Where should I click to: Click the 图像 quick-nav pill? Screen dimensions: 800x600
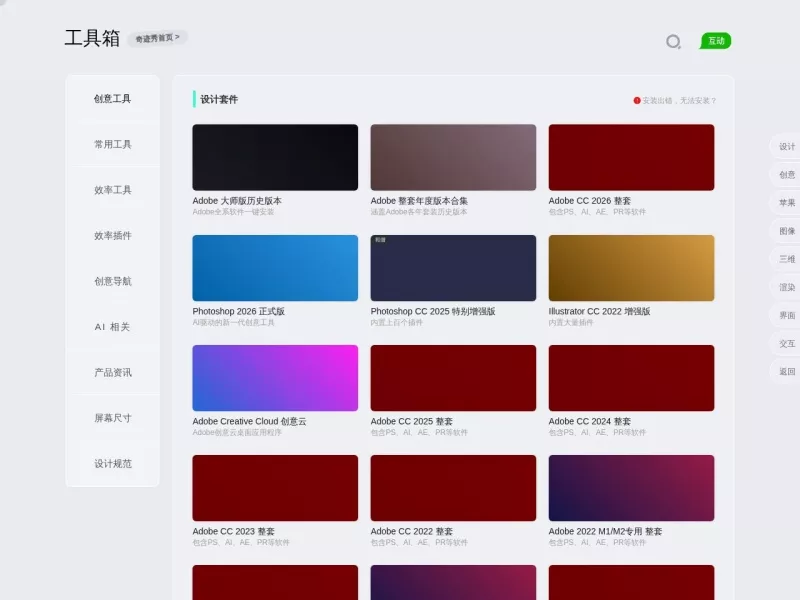pyautogui.click(x=786, y=231)
